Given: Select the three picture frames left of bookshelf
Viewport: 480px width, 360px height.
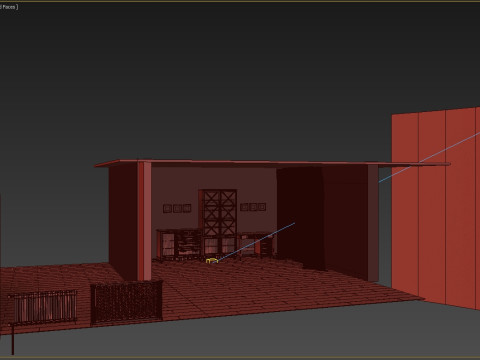Looking at the screenshot, I should click(177, 209).
